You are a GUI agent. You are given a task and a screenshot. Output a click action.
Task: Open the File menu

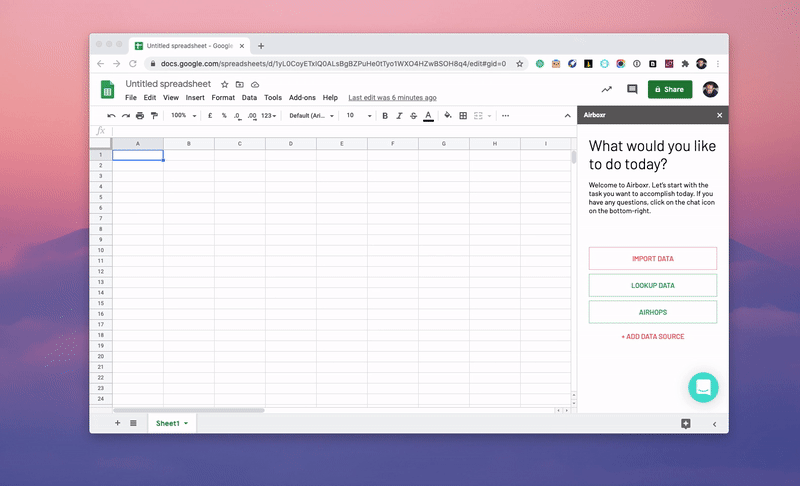pyautogui.click(x=131, y=97)
